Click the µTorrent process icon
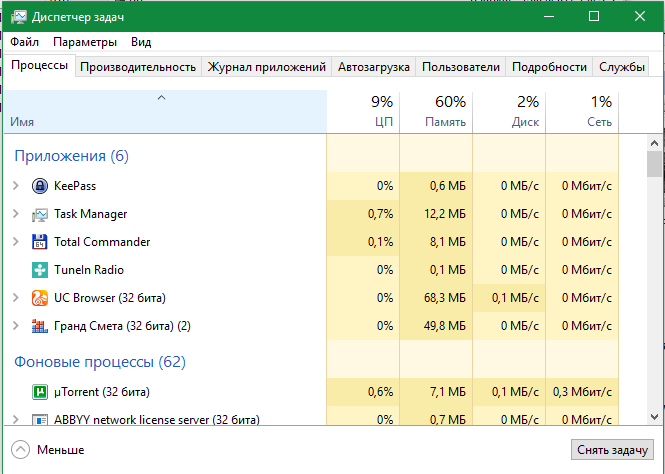Screen dimensions: 665x474 40,392
